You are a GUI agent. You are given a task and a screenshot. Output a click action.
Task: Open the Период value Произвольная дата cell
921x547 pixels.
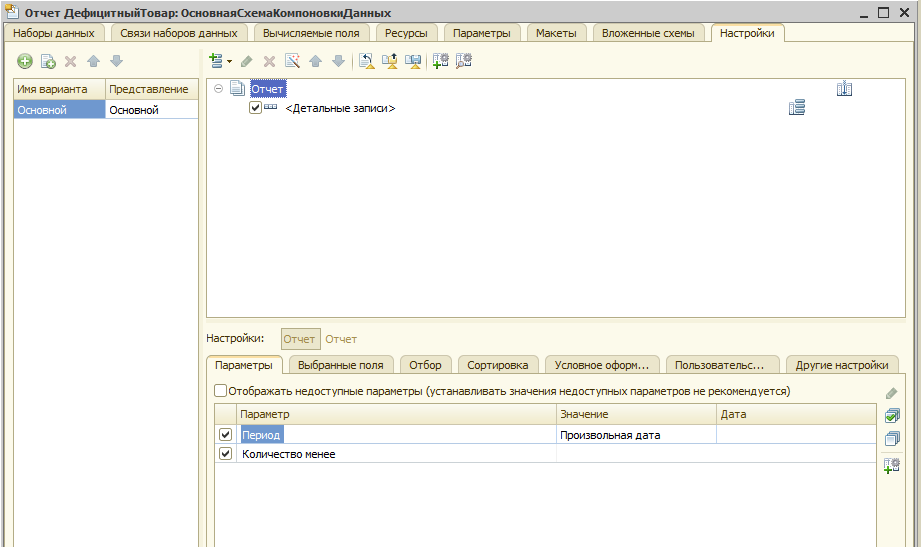point(635,435)
